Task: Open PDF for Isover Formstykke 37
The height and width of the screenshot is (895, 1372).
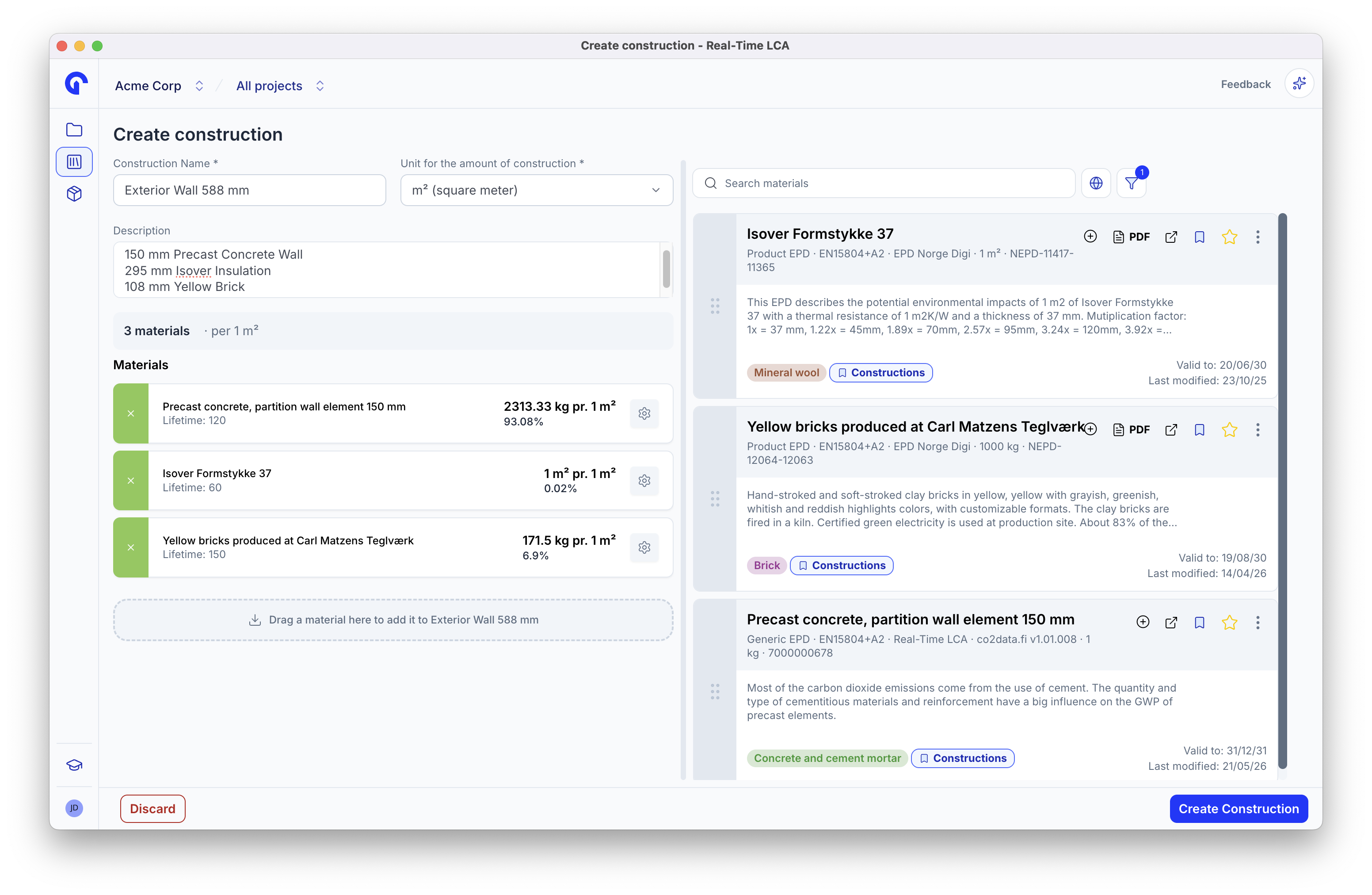Action: [x=1131, y=237]
